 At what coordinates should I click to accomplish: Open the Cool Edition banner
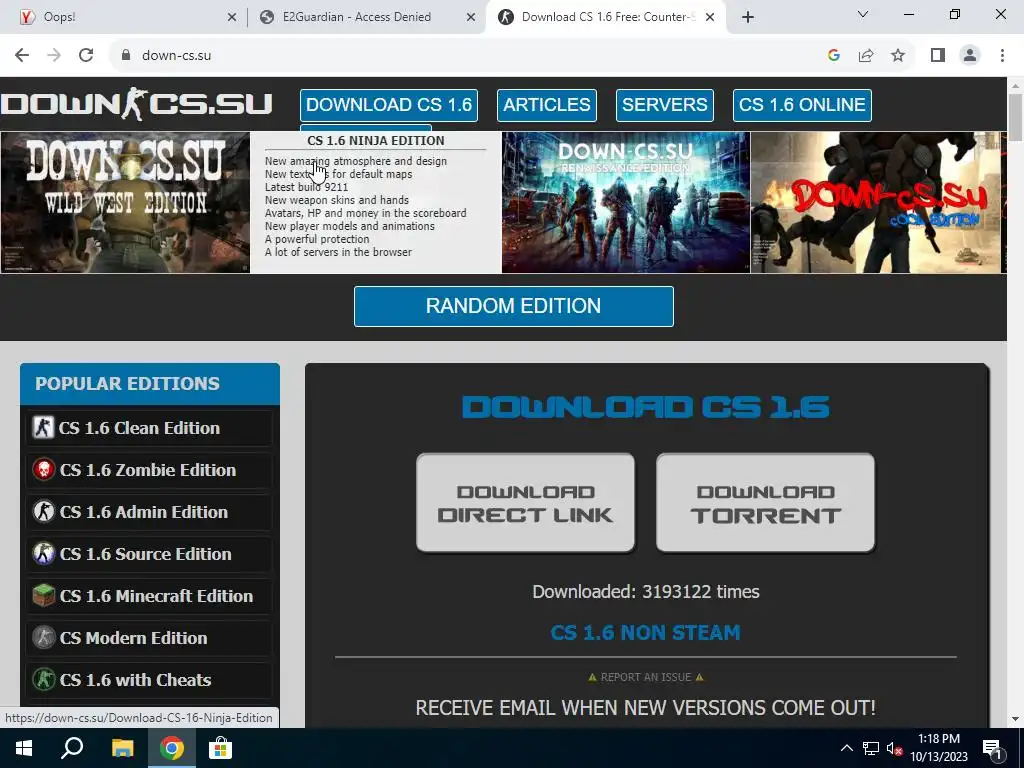pos(875,202)
